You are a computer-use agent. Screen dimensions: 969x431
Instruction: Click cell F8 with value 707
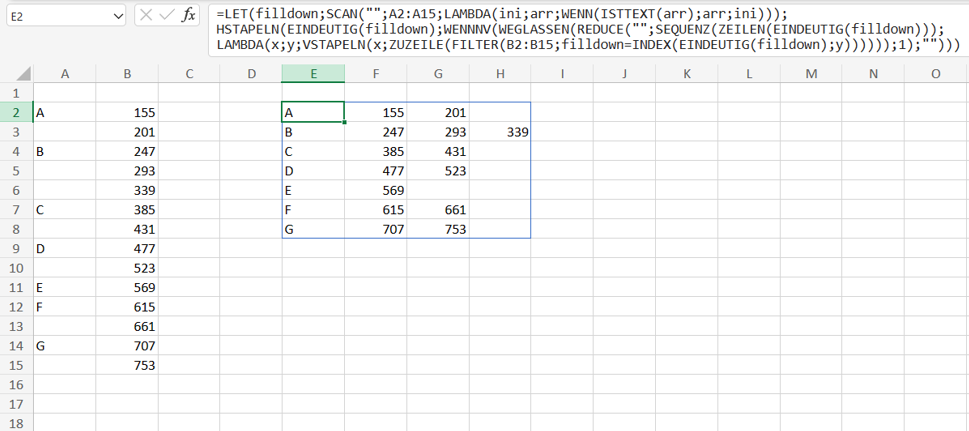pos(376,229)
